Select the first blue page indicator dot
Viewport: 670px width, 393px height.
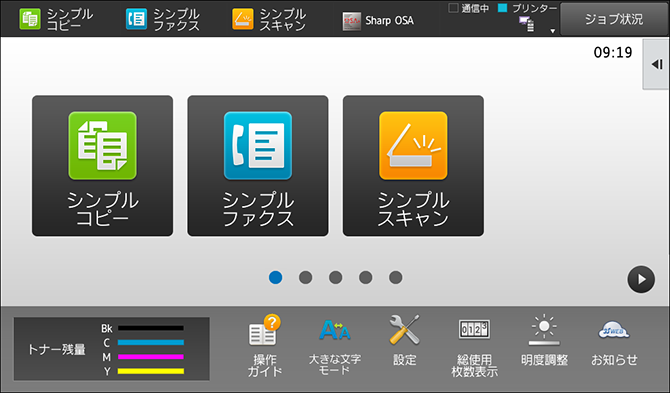tap(276, 277)
